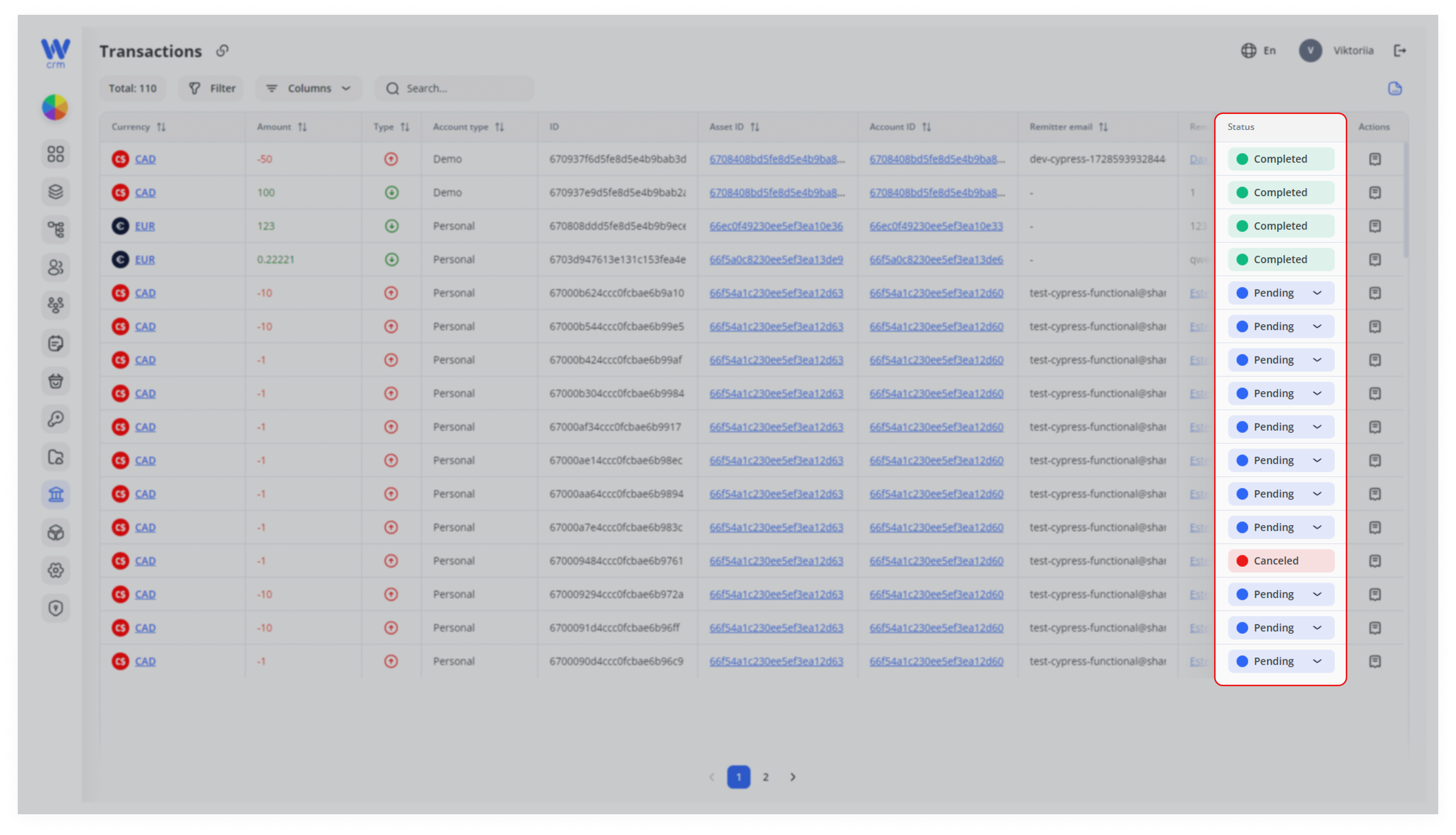Open the layers stack sidebar icon
The height and width of the screenshot is (835, 1456).
[55, 192]
